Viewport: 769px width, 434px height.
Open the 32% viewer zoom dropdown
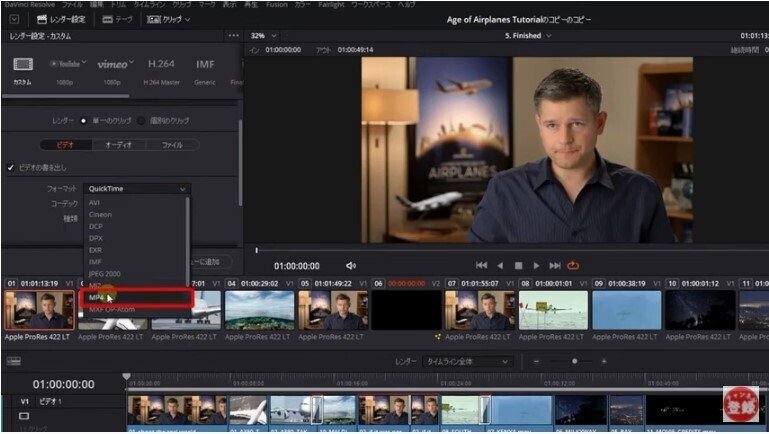point(261,35)
